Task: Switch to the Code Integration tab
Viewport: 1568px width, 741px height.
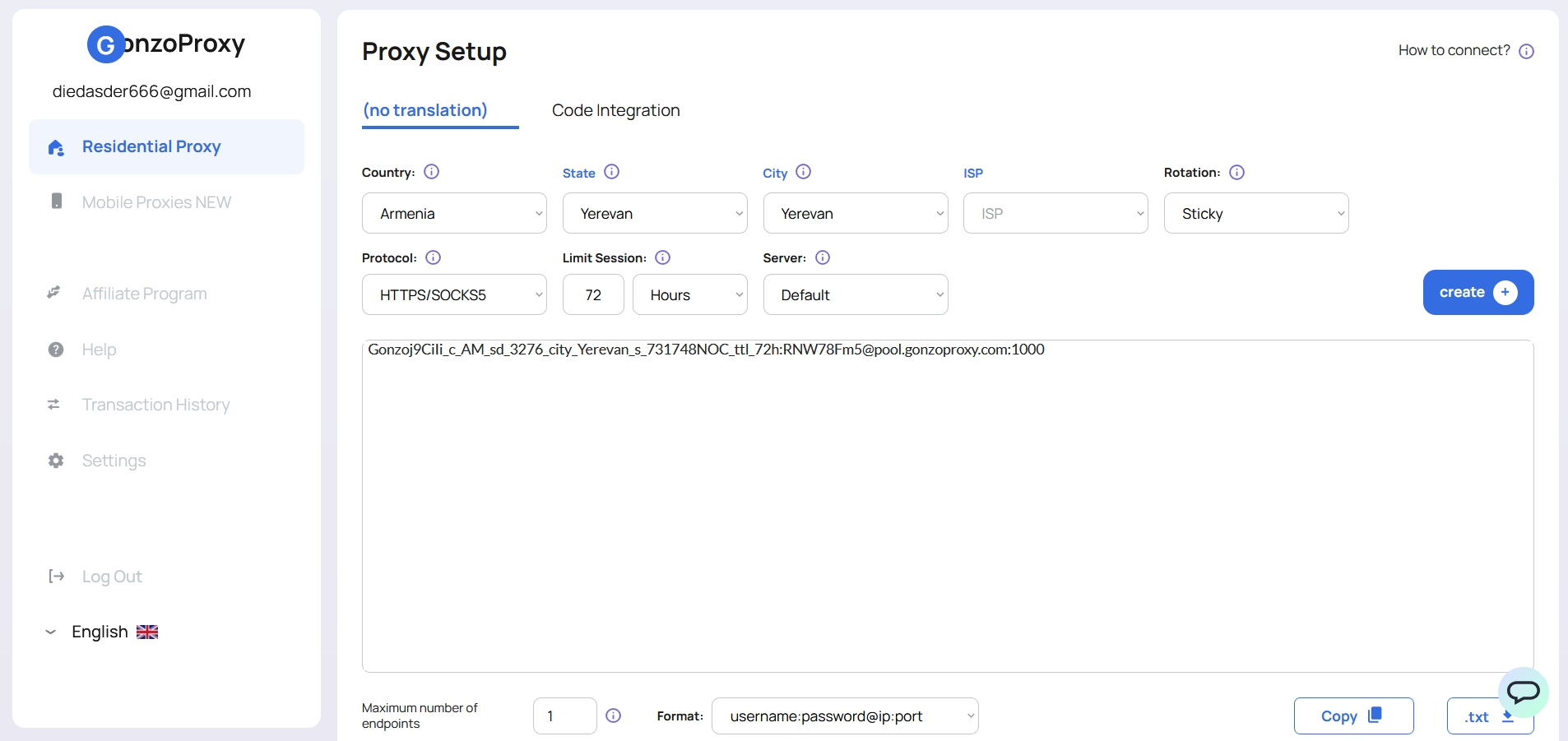Action: pos(615,110)
